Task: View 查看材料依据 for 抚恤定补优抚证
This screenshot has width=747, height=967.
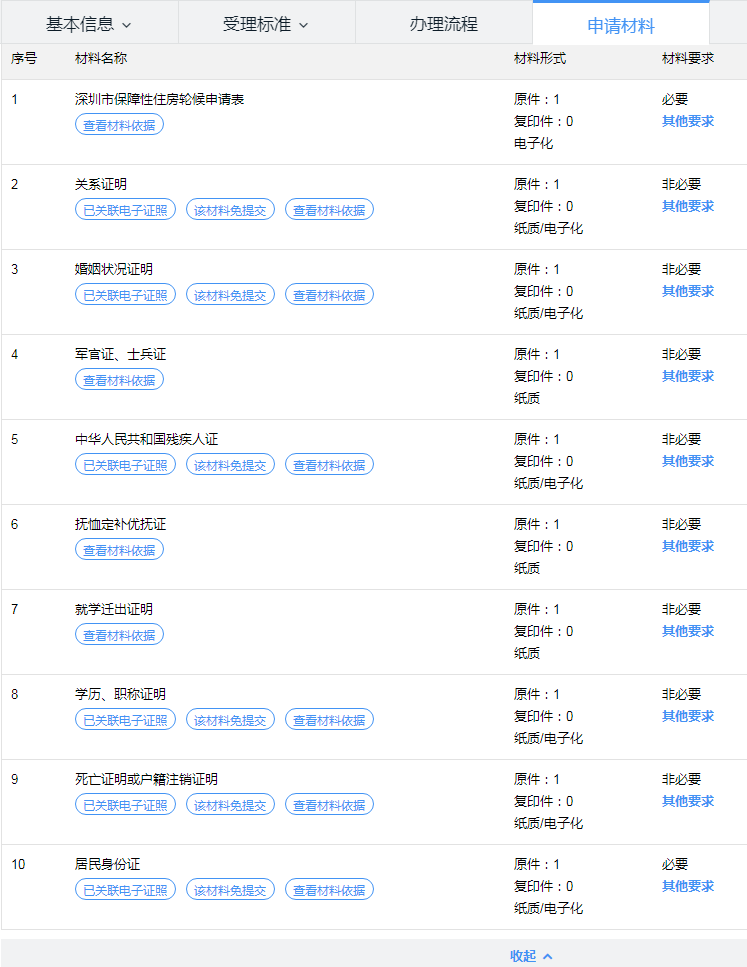Action: coord(119,551)
